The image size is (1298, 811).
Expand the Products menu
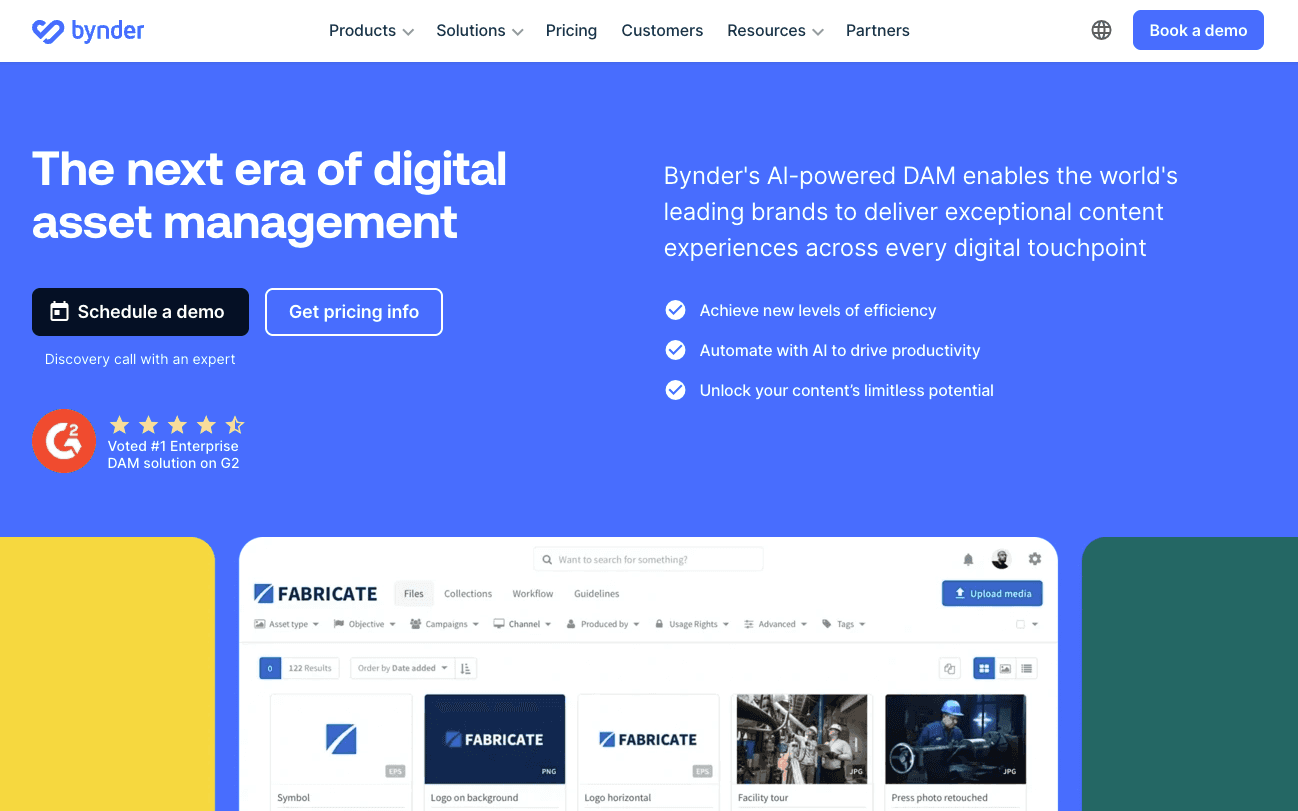coord(371,31)
